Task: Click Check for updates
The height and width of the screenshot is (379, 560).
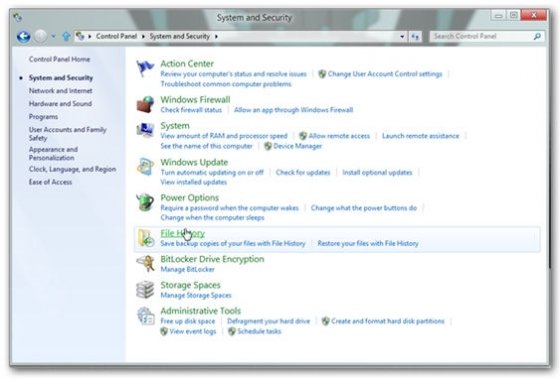Action: coord(303,173)
